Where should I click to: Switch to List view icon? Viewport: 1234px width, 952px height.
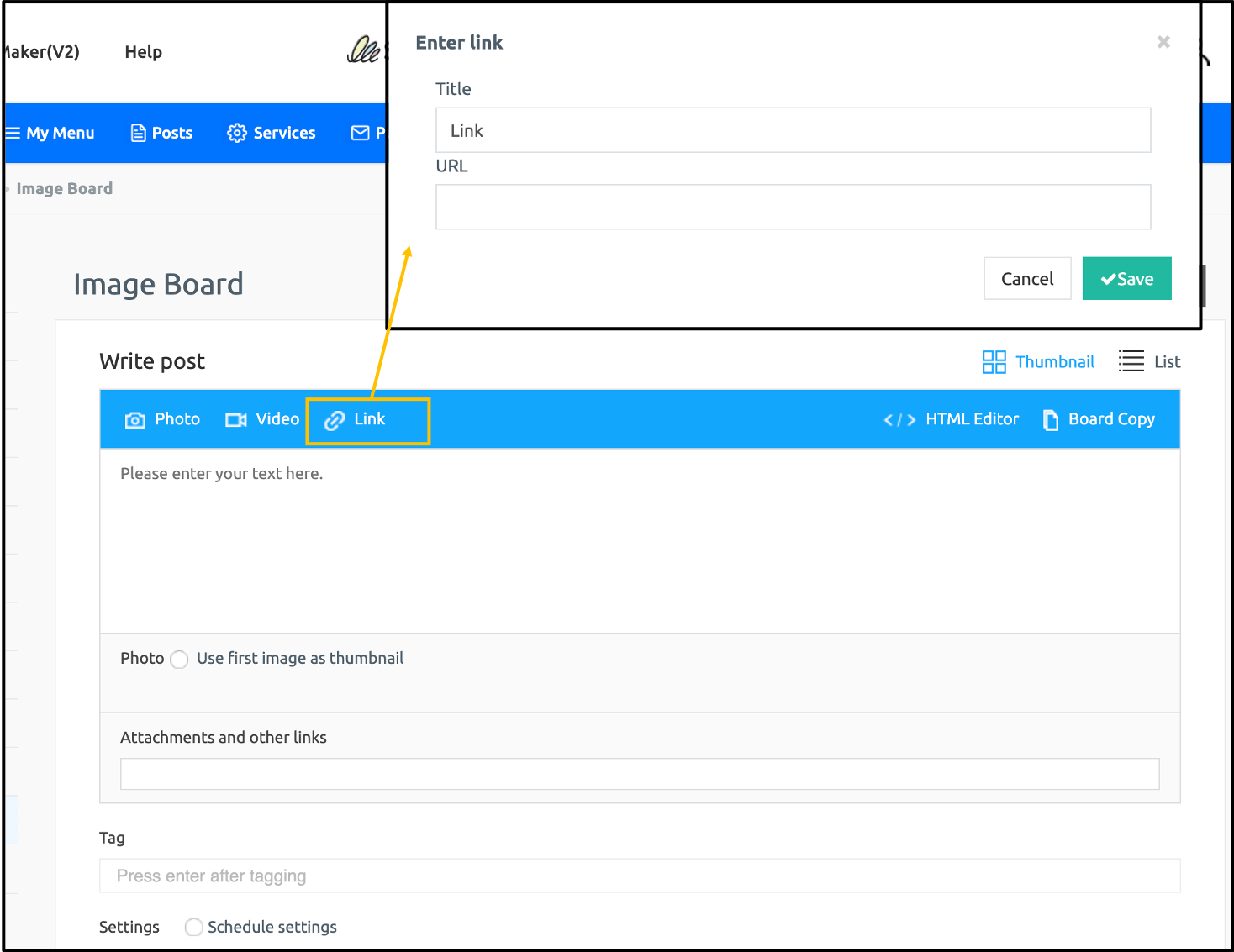[1131, 362]
